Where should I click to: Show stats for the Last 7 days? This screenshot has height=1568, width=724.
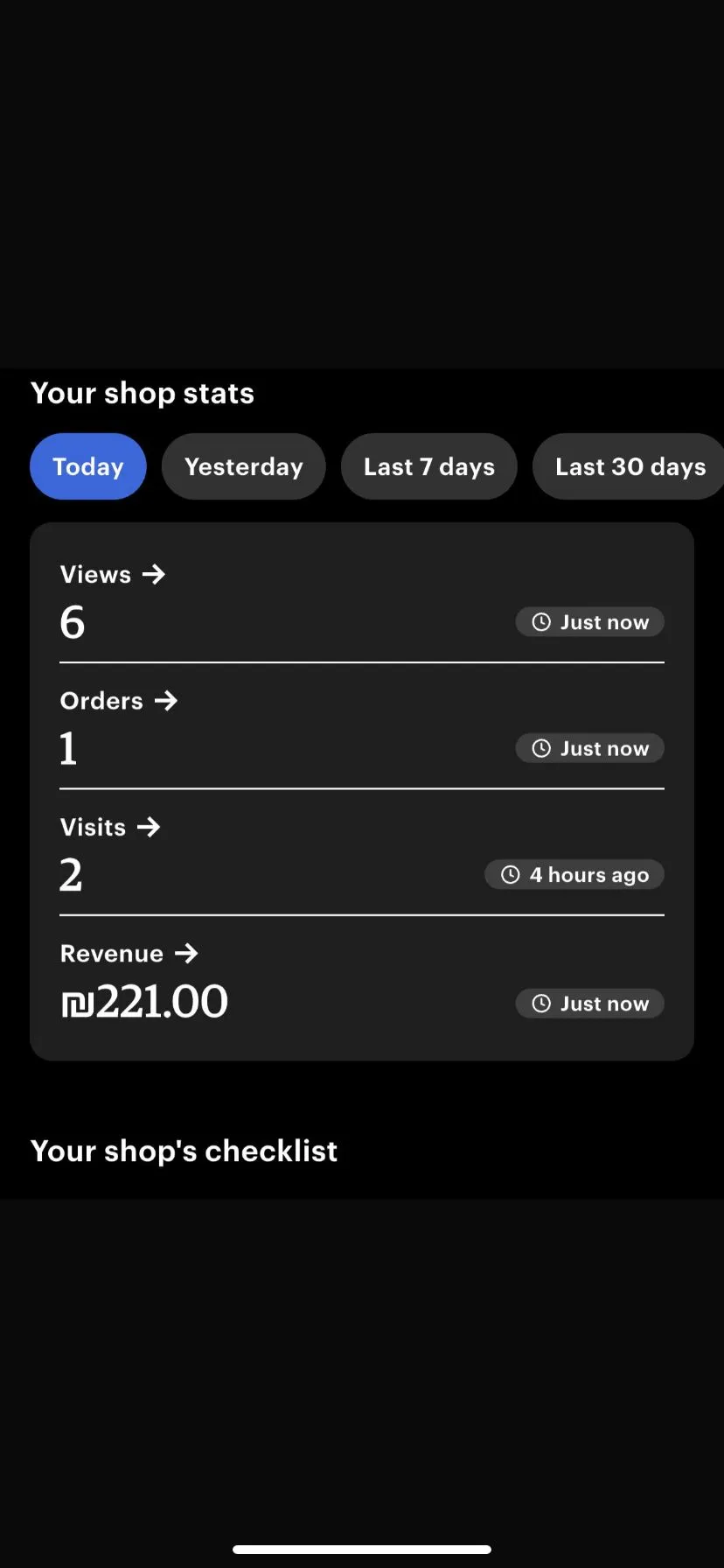coord(428,466)
